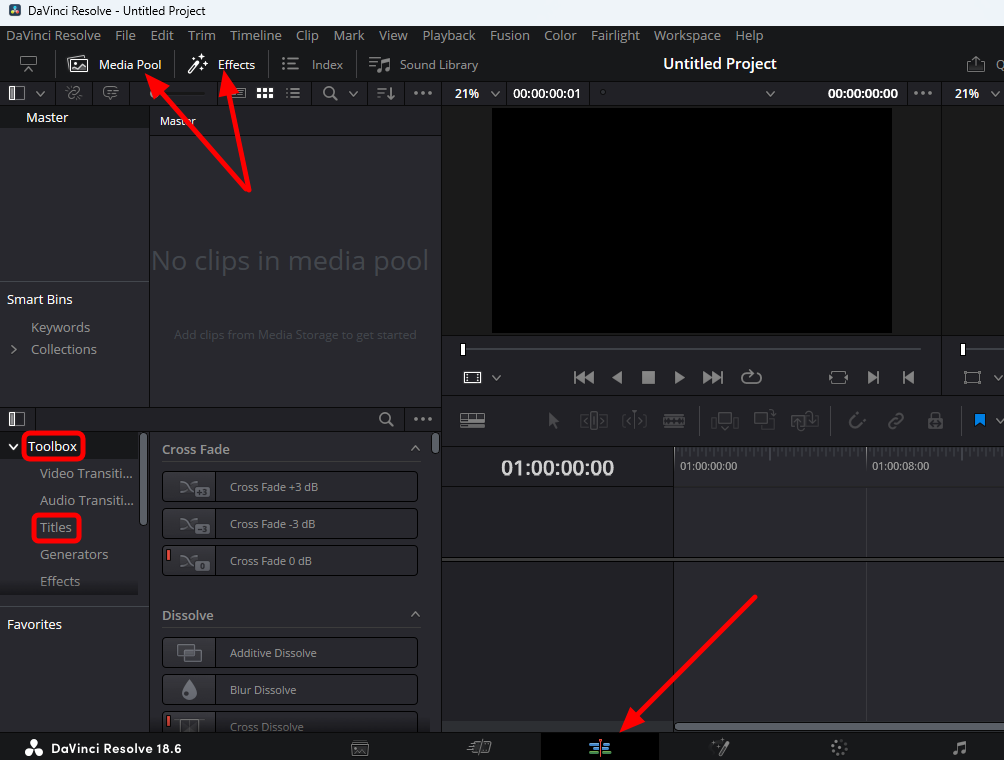Click the workspace layout preset icon
Image resolution: width=1004 pixels, height=760 pixels.
tap(28, 64)
